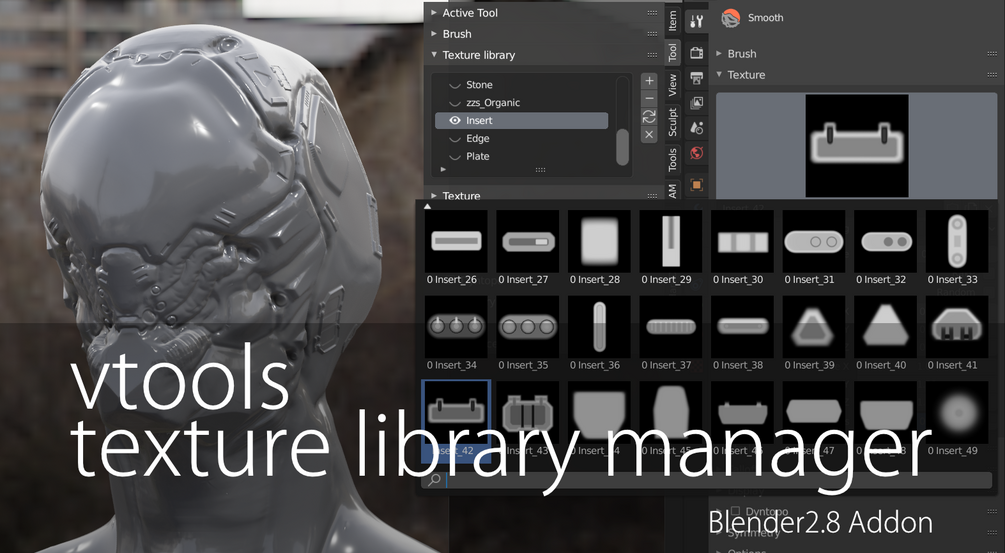Choose the Insert_32 texture thumbnail
Screen dimensions: 1005x553
886,242
